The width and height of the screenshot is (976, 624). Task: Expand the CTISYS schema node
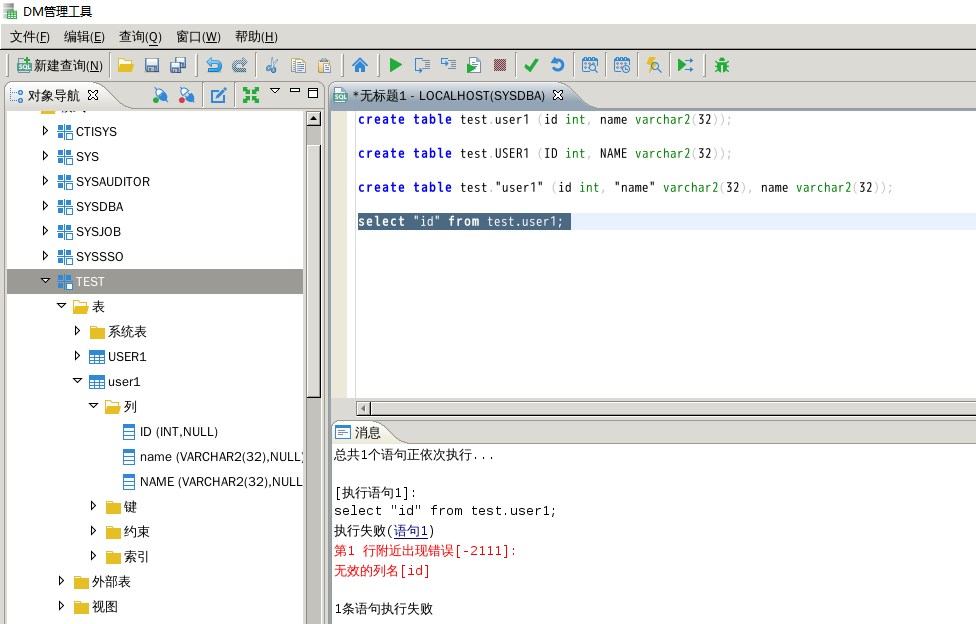45,131
